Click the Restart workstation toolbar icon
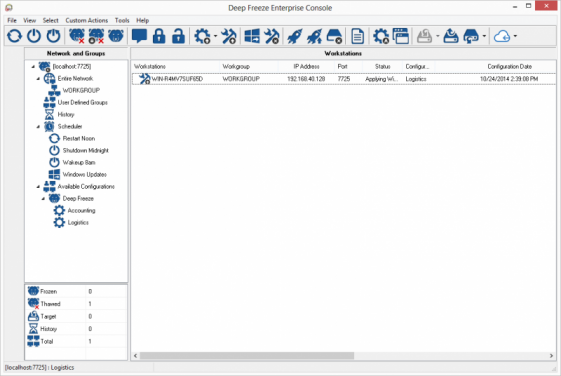 14,36
